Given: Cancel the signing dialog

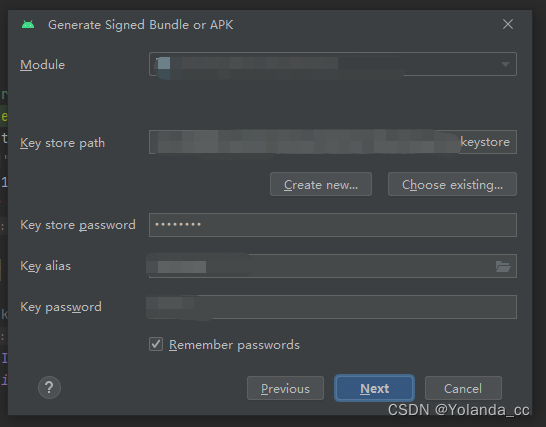Looking at the screenshot, I should pos(463,388).
